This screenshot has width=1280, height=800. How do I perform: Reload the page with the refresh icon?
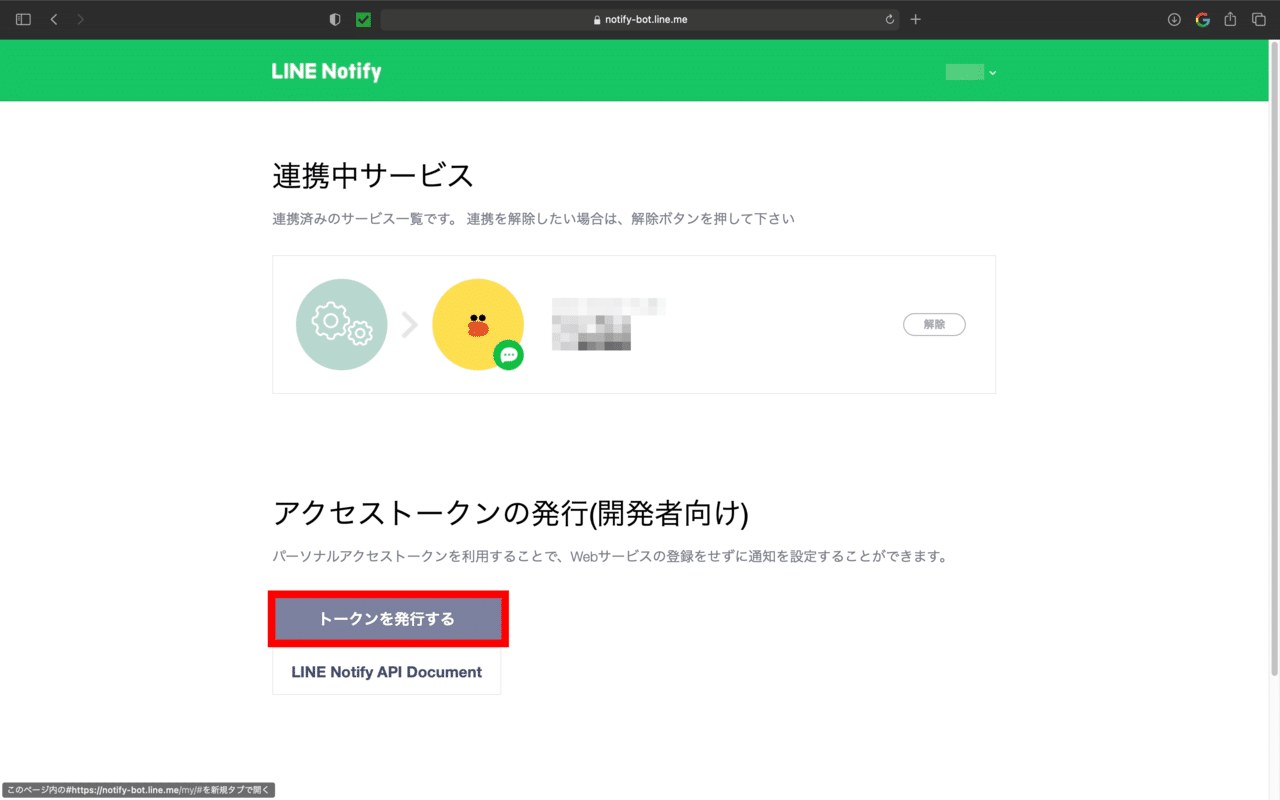point(889,19)
